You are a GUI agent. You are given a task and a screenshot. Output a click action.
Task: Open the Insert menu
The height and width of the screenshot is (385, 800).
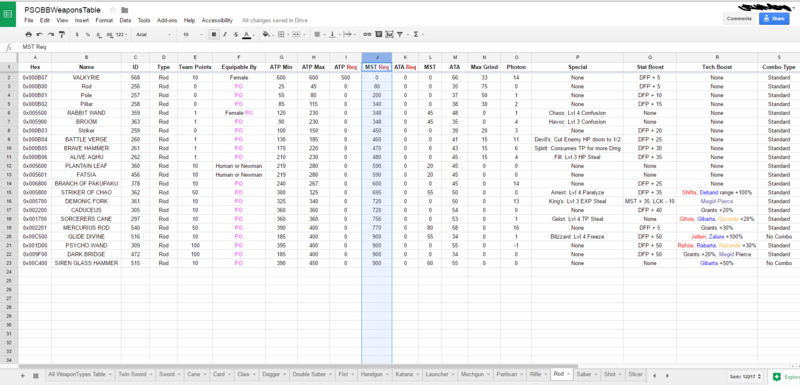pos(82,20)
